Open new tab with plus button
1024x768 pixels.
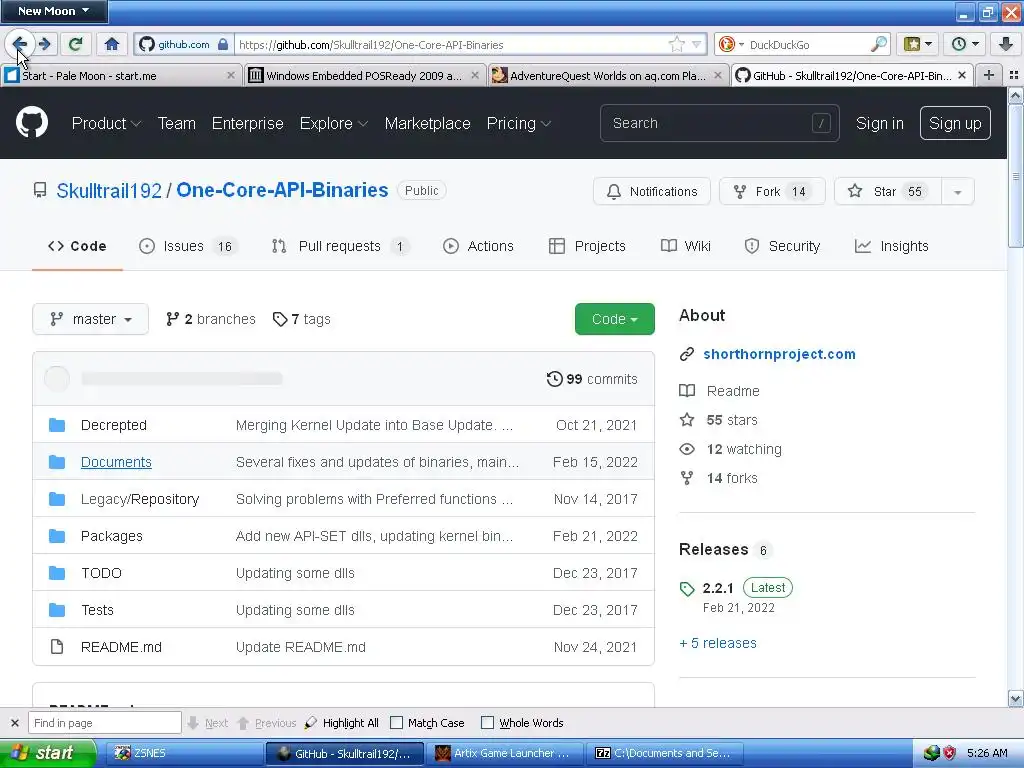989,75
